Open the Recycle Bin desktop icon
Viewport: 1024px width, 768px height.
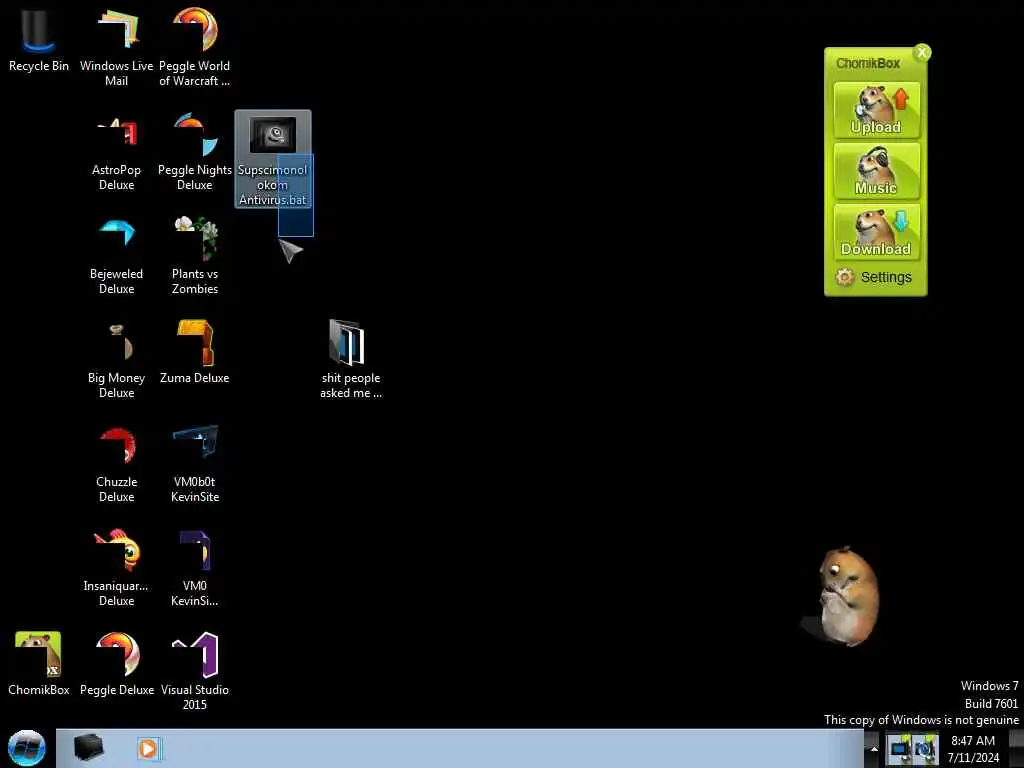pos(39,39)
